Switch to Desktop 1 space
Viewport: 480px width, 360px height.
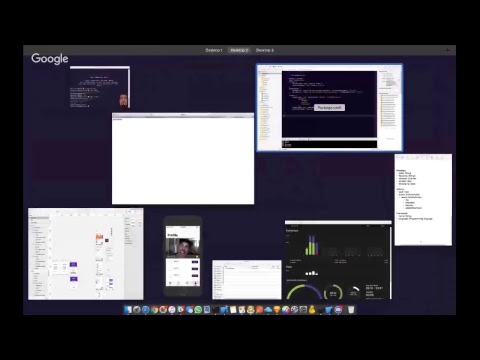coord(214,50)
